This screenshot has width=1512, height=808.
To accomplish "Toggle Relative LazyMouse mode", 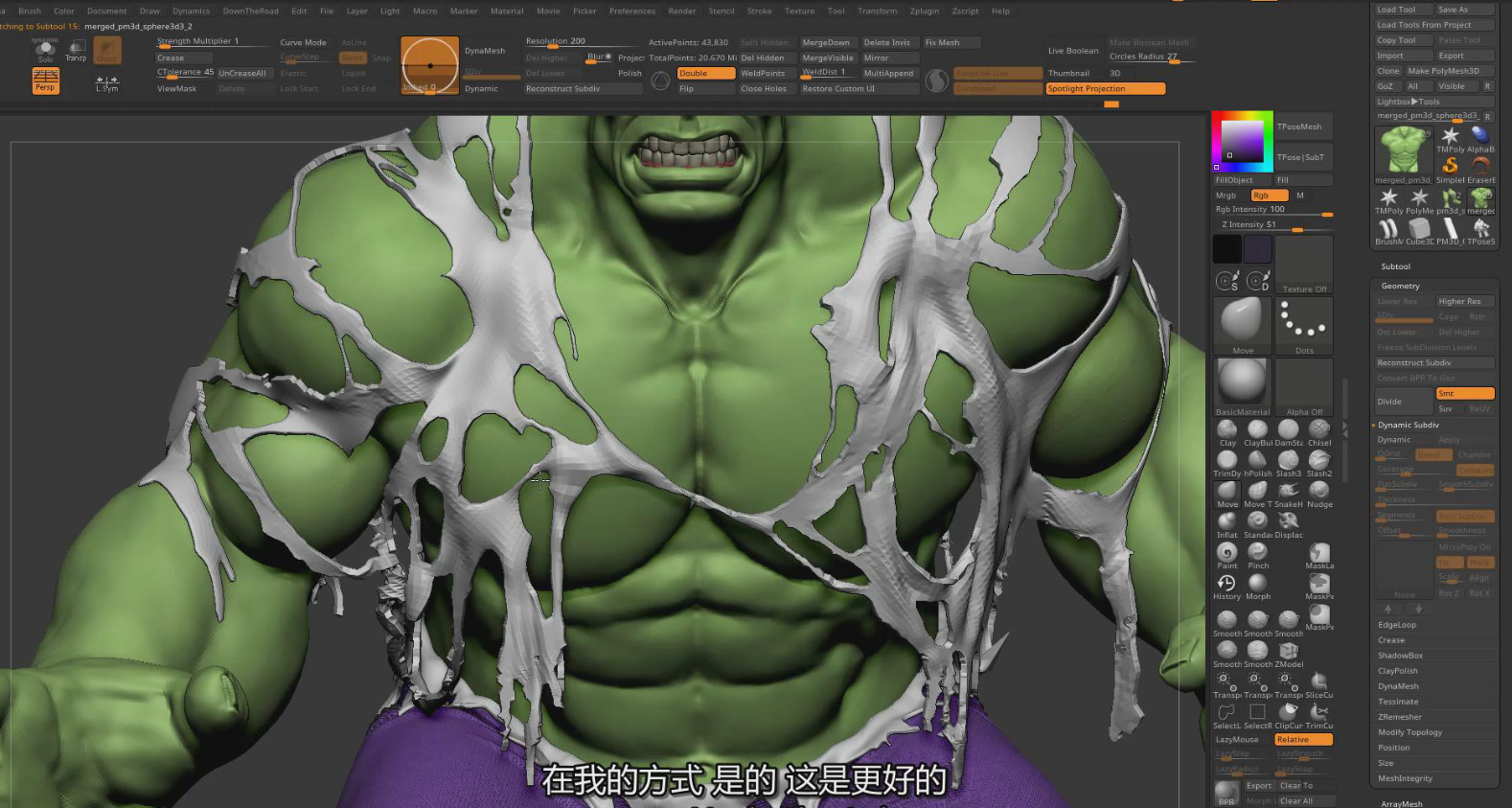I will (x=1302, y=740).
